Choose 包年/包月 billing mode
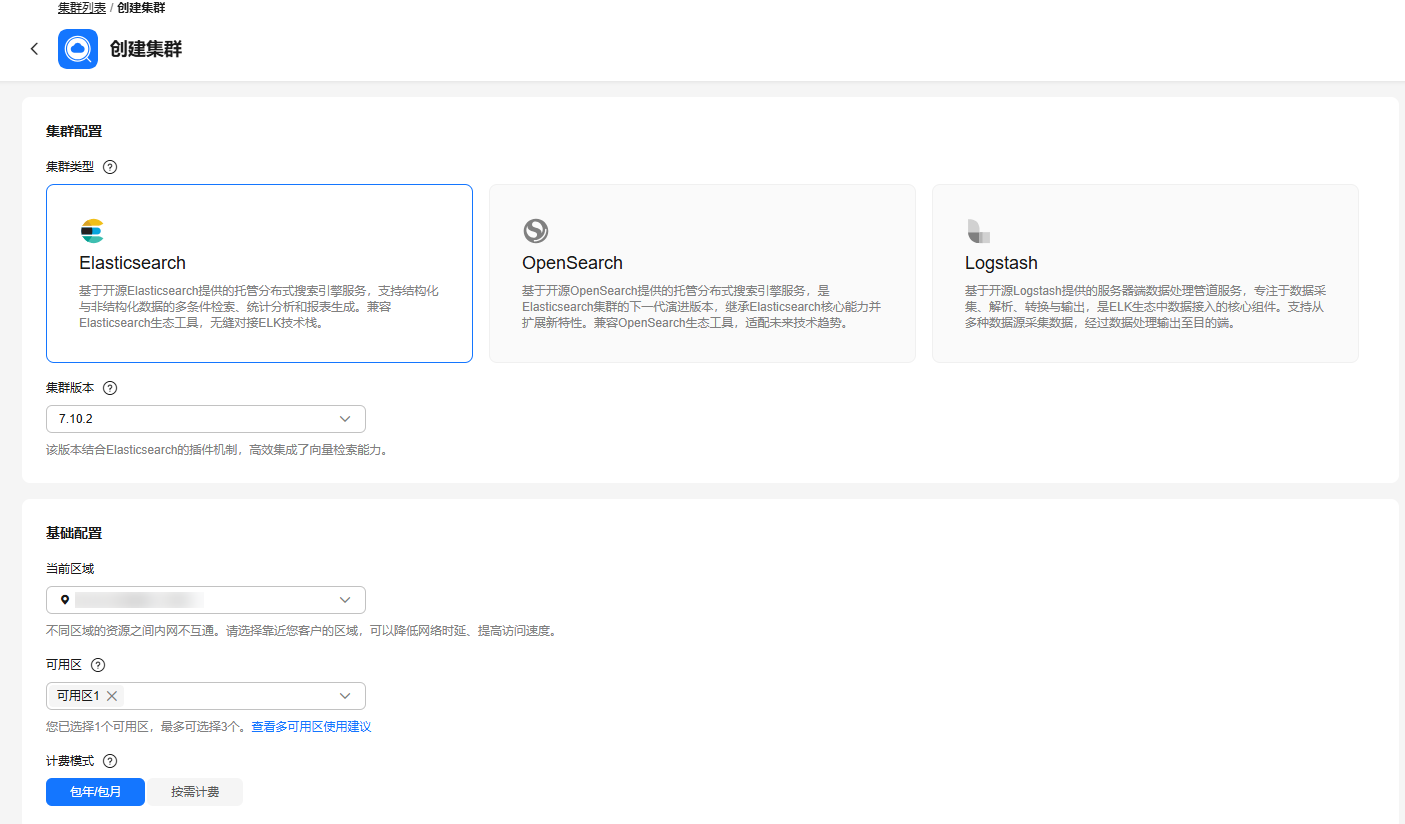The height and width of the screenshot is (824, 1405). tap(95, 792)
